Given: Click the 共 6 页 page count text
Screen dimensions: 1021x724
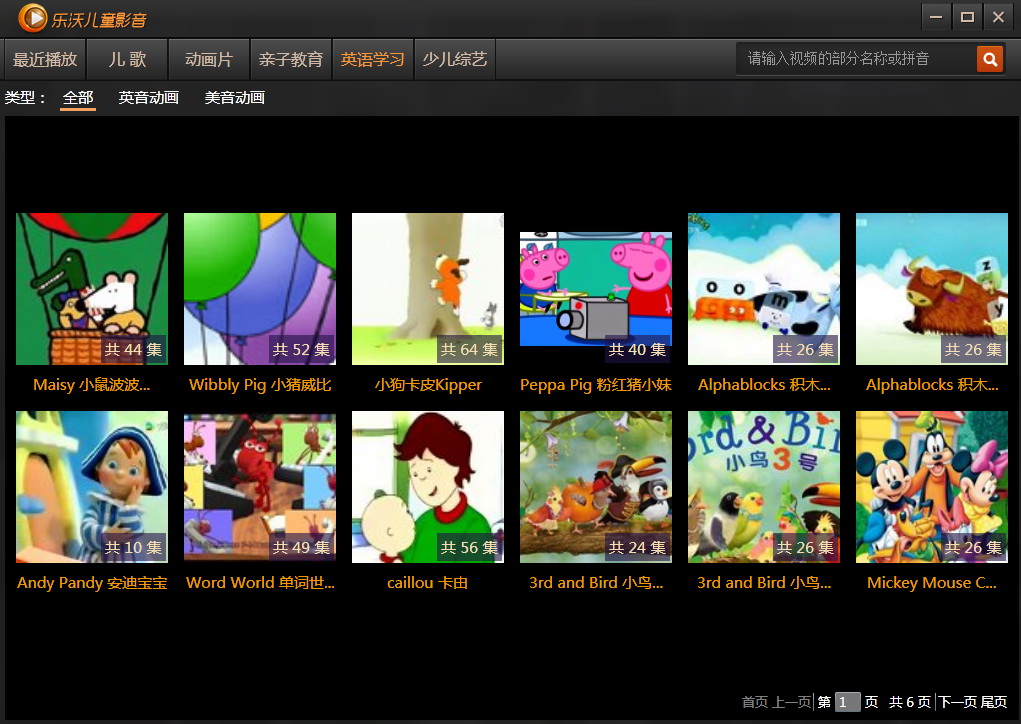Looking at the screenshot, I should tap(910, 702).
